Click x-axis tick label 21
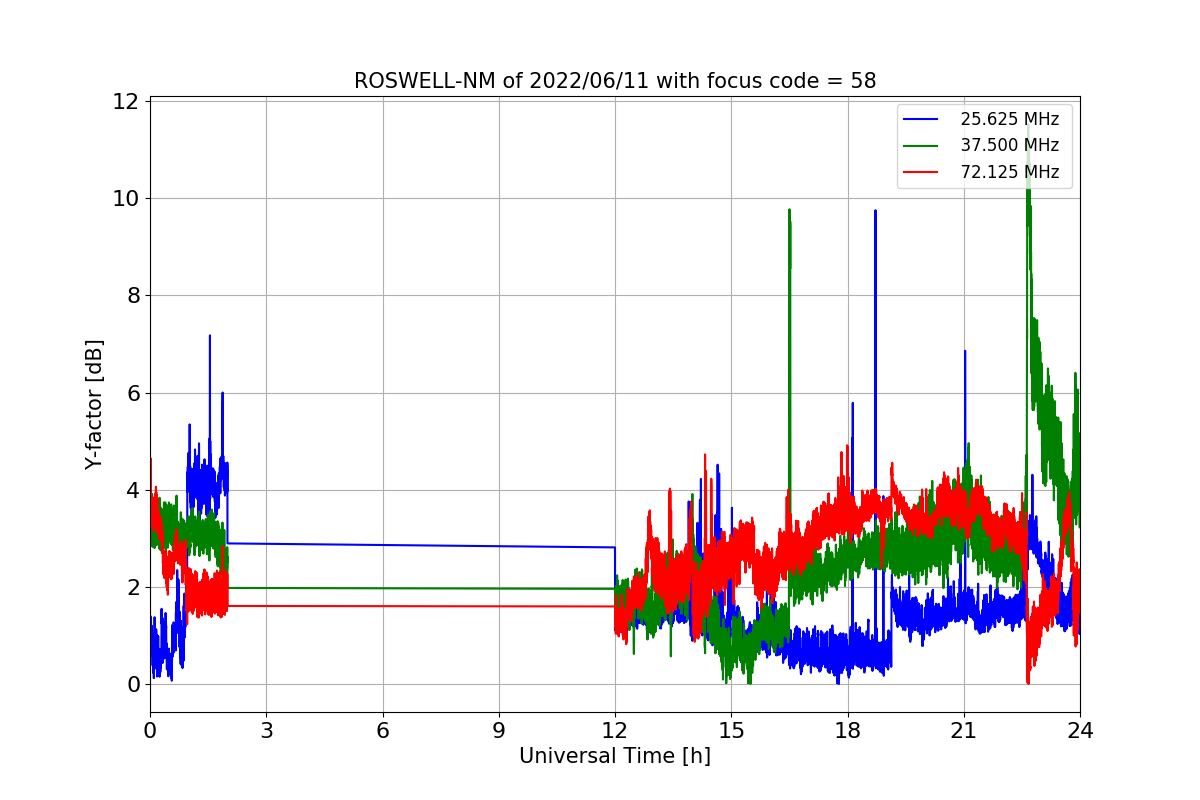Viewport: 1200px width, 800px height. pos(964,730)
